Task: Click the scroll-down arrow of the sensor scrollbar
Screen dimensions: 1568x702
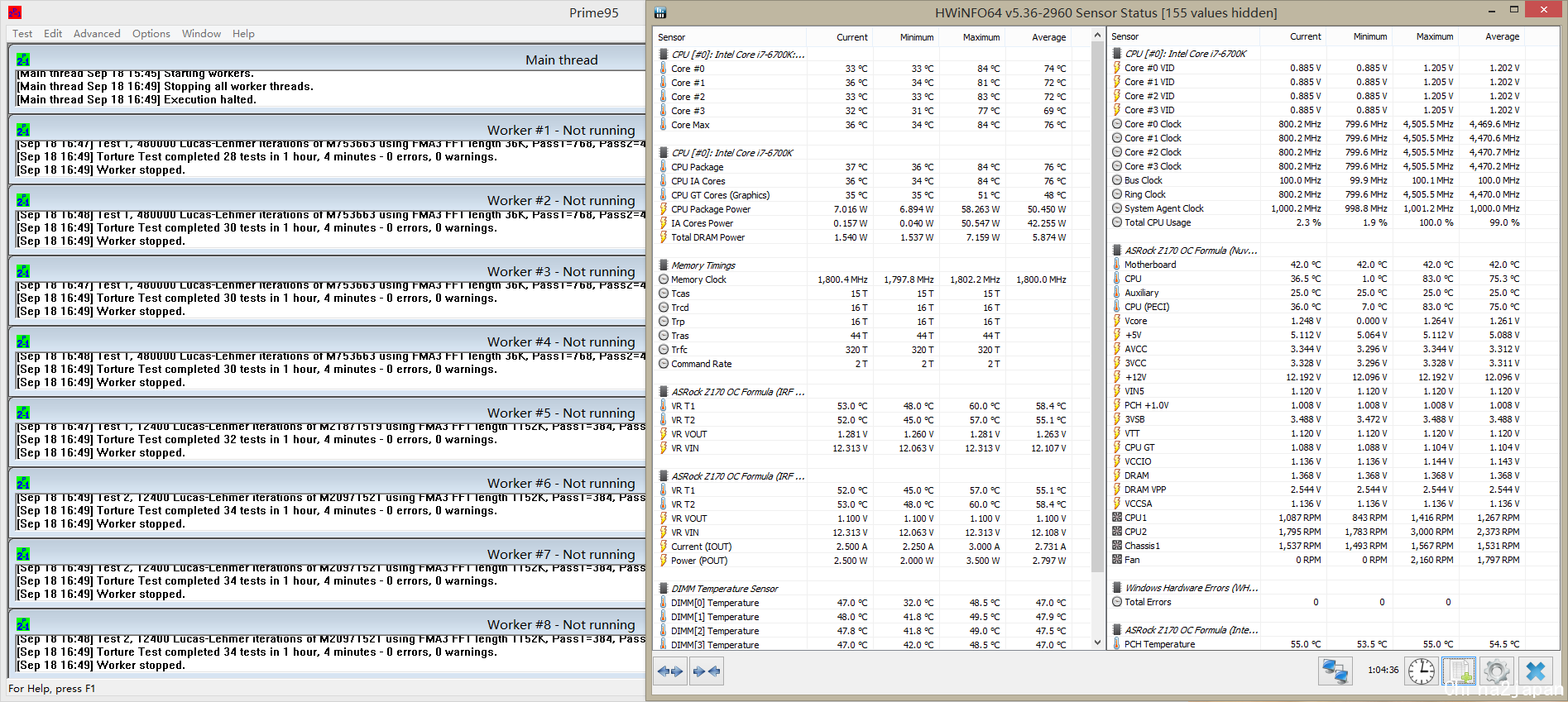Action: (x=1097, y=642)
